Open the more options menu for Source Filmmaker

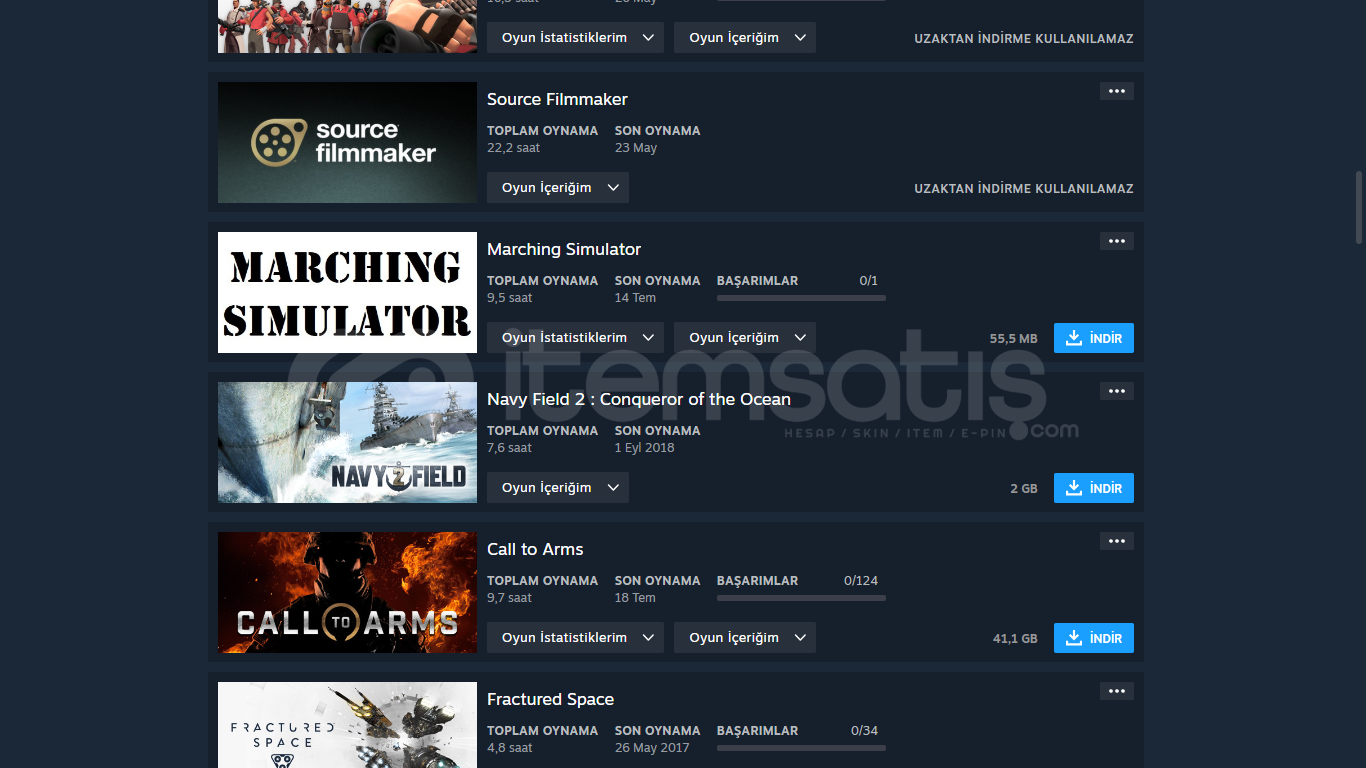[x=1117, y=91]
